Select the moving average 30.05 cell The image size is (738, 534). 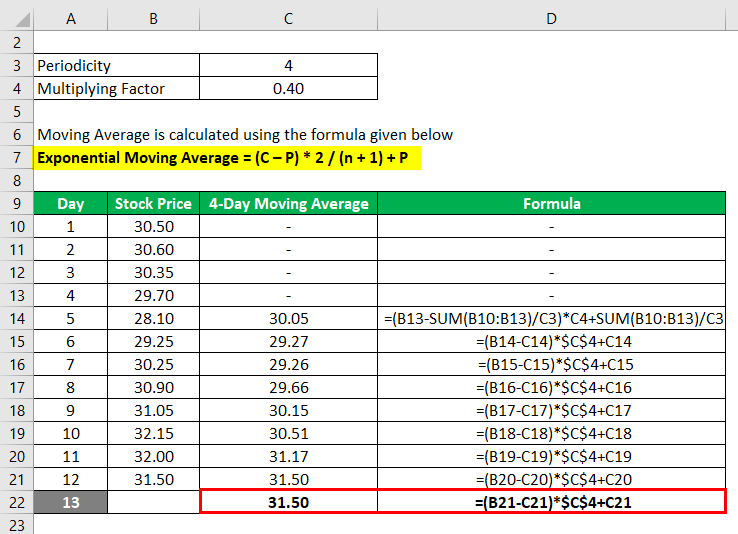(289, 319)
